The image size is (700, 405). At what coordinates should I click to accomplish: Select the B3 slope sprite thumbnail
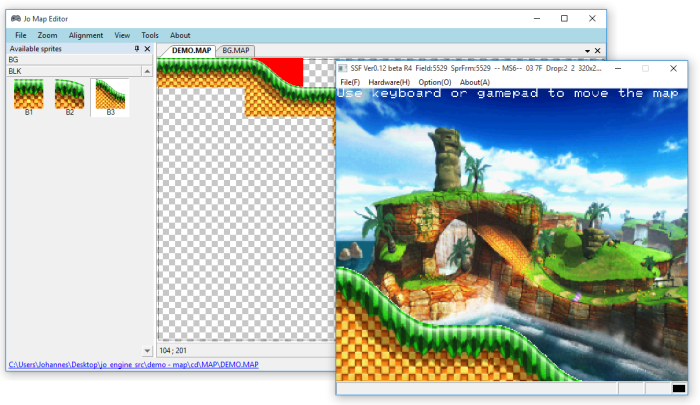pos(110,97)
